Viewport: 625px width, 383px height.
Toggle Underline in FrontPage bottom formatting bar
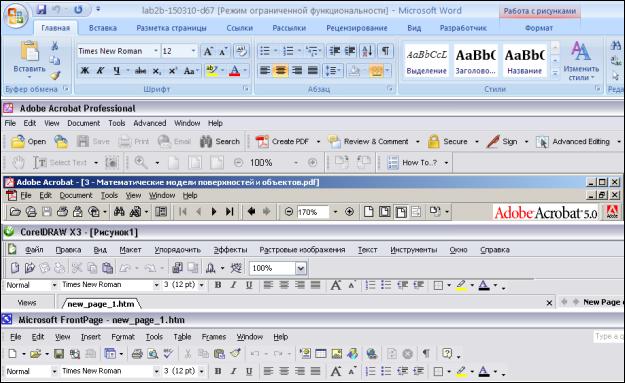(249, 371)
